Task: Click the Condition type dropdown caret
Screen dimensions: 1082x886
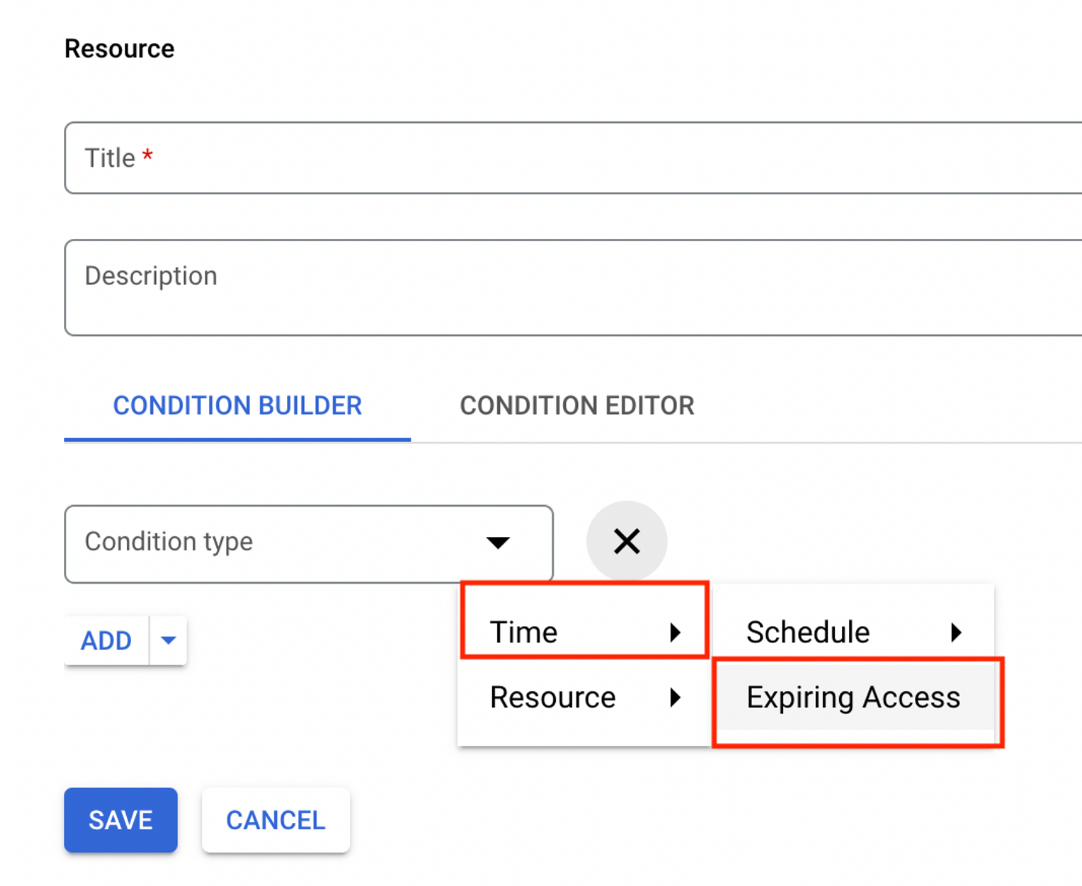Action: (x=498, y=543)
